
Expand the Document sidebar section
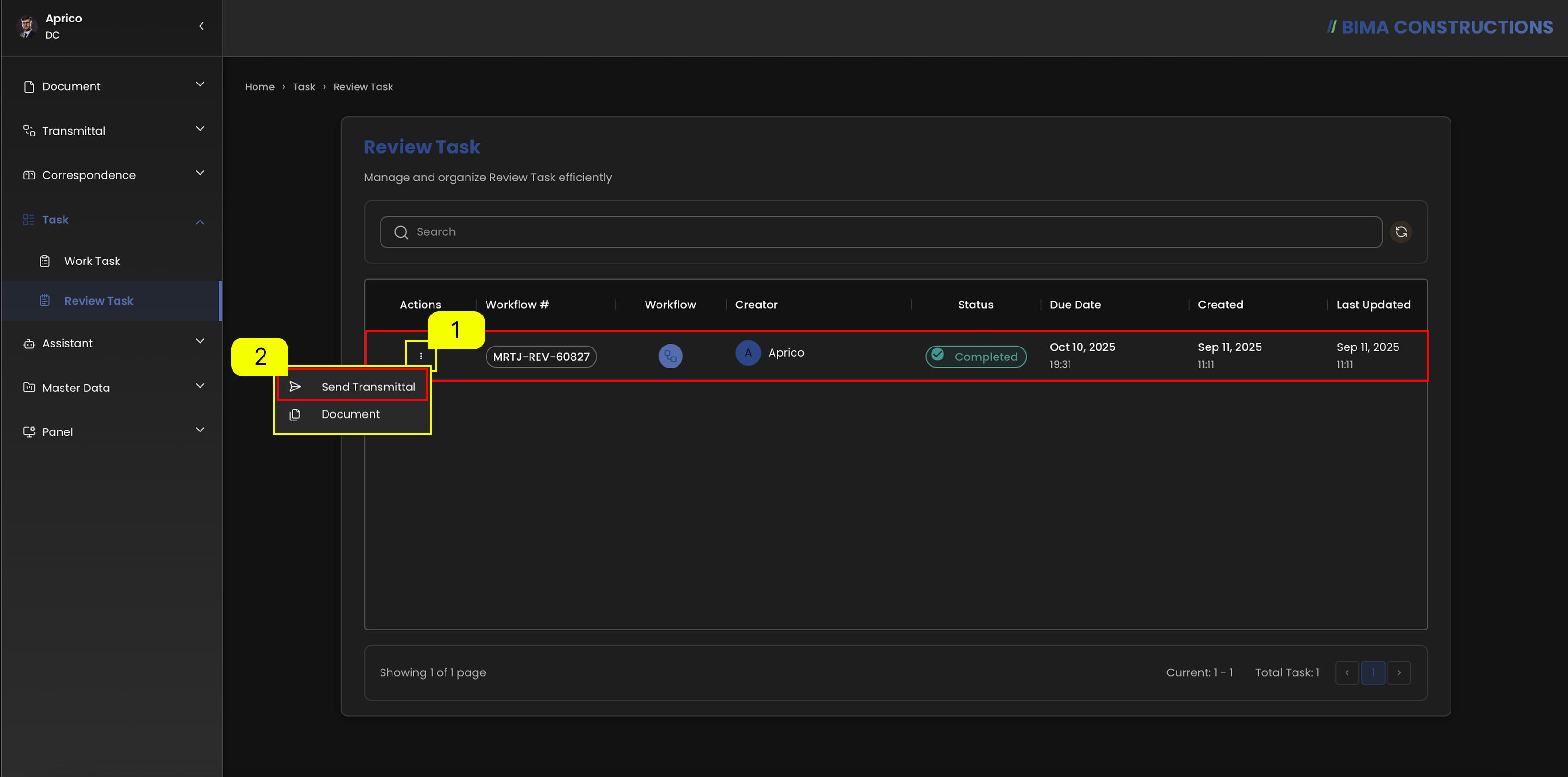pos(200,84)
